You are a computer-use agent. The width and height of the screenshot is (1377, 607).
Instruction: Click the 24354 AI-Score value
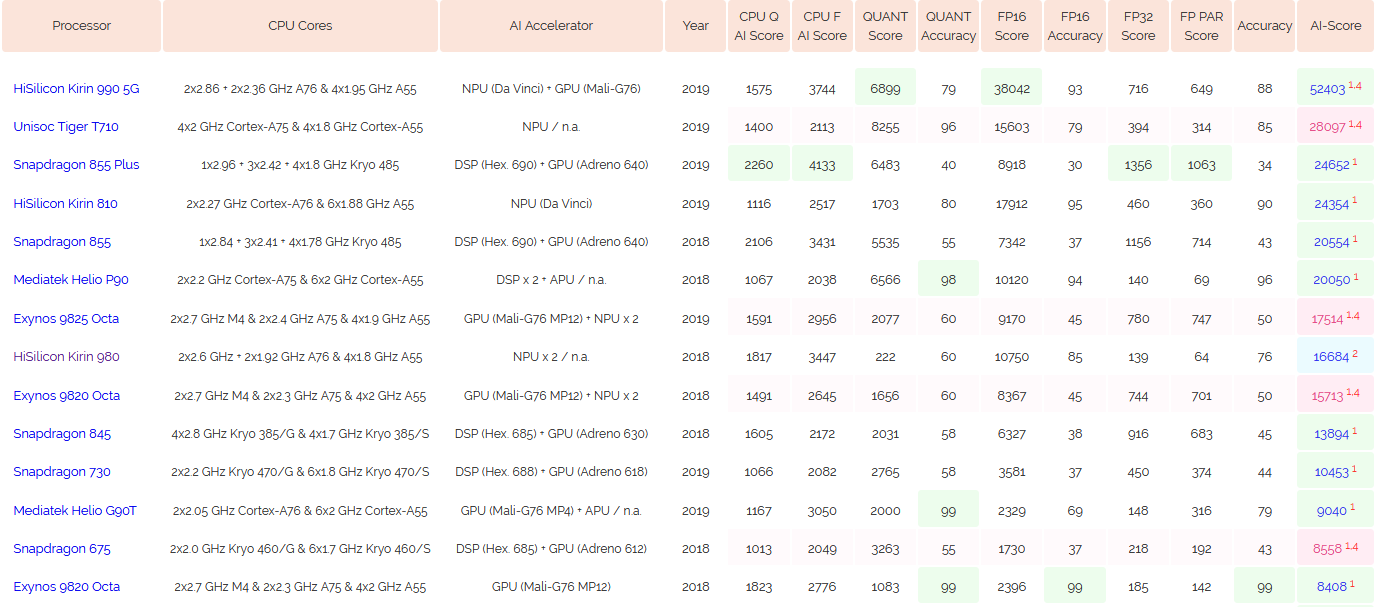coord(1331,204)
